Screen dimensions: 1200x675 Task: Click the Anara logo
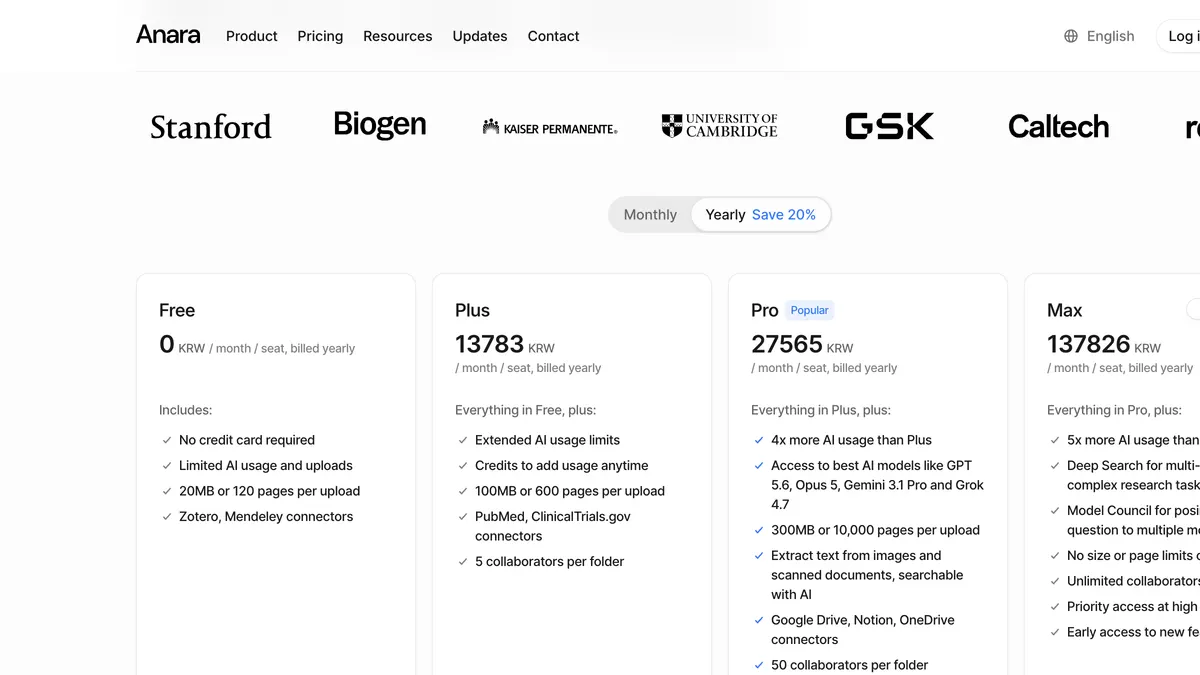coord(168,35)
